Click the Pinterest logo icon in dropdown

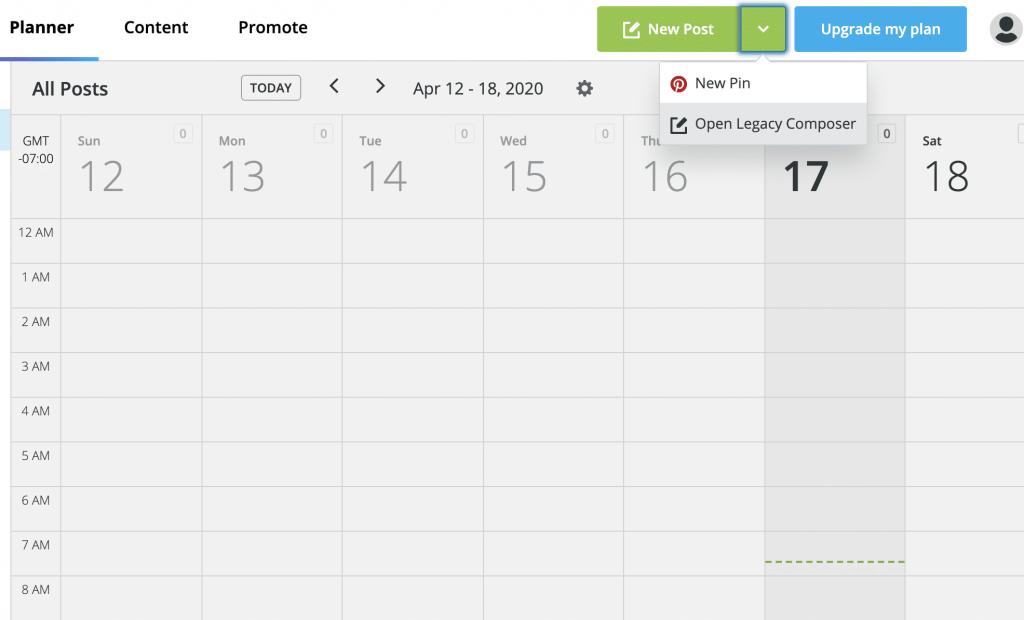679,84
